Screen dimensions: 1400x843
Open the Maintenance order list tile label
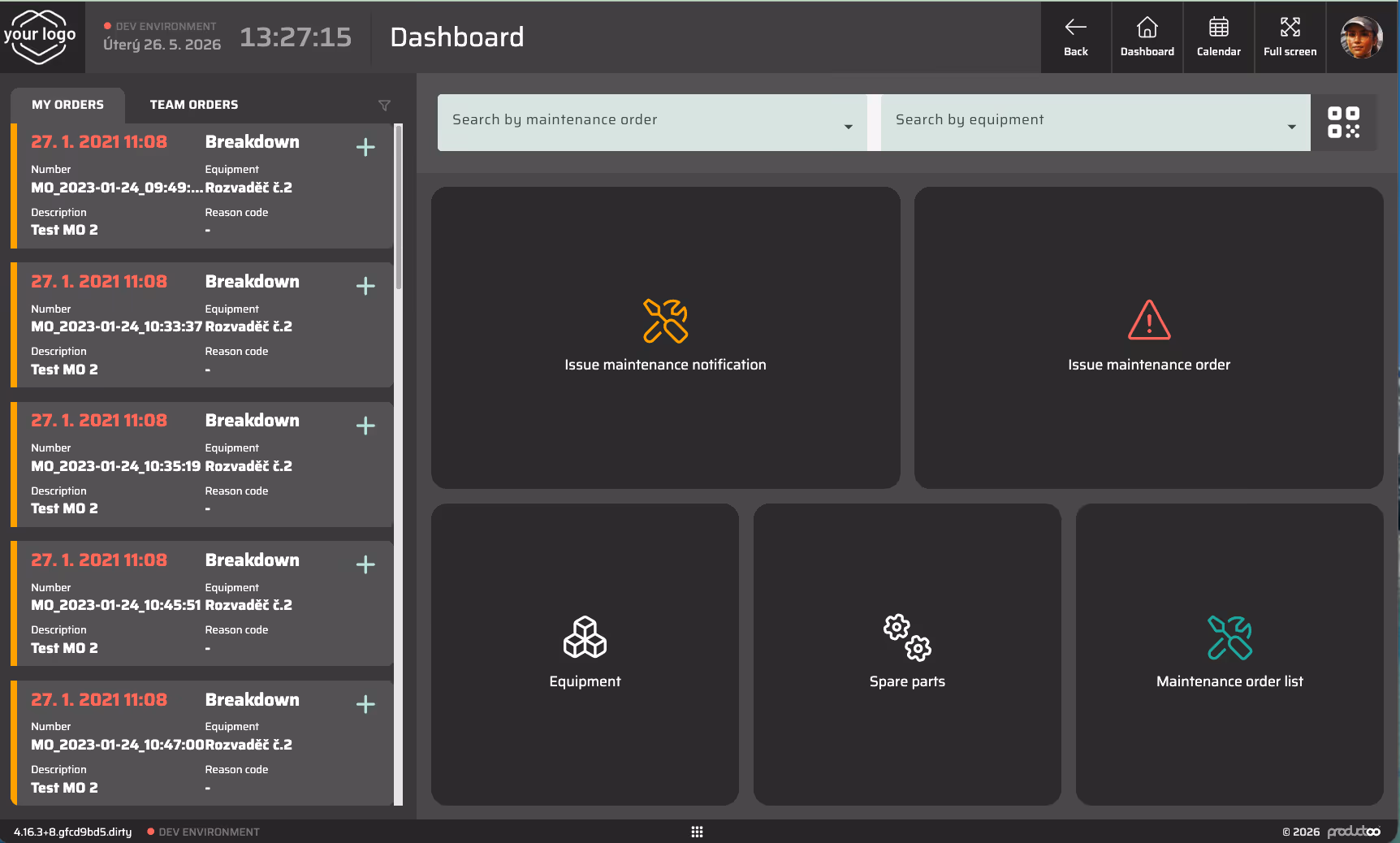1229,681
